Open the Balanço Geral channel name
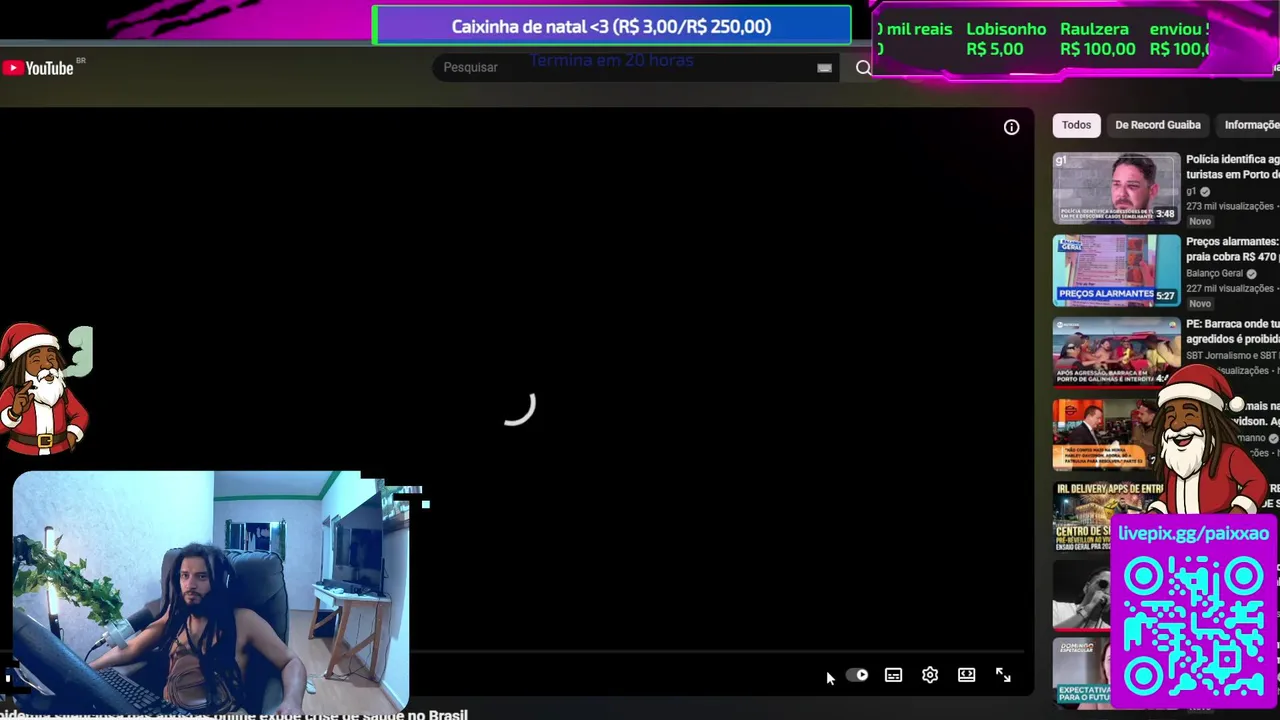 pyautogui.click(x=1214, y=273)
